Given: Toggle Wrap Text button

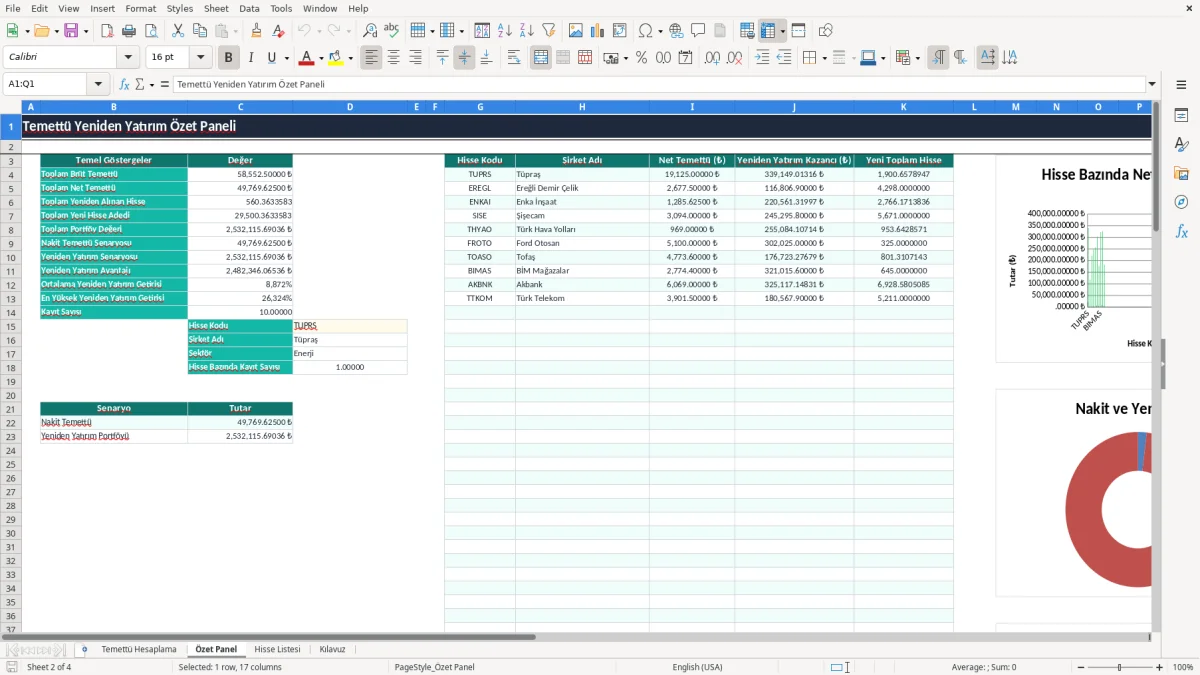Looking at the screenshot, I should click(514, 58).
